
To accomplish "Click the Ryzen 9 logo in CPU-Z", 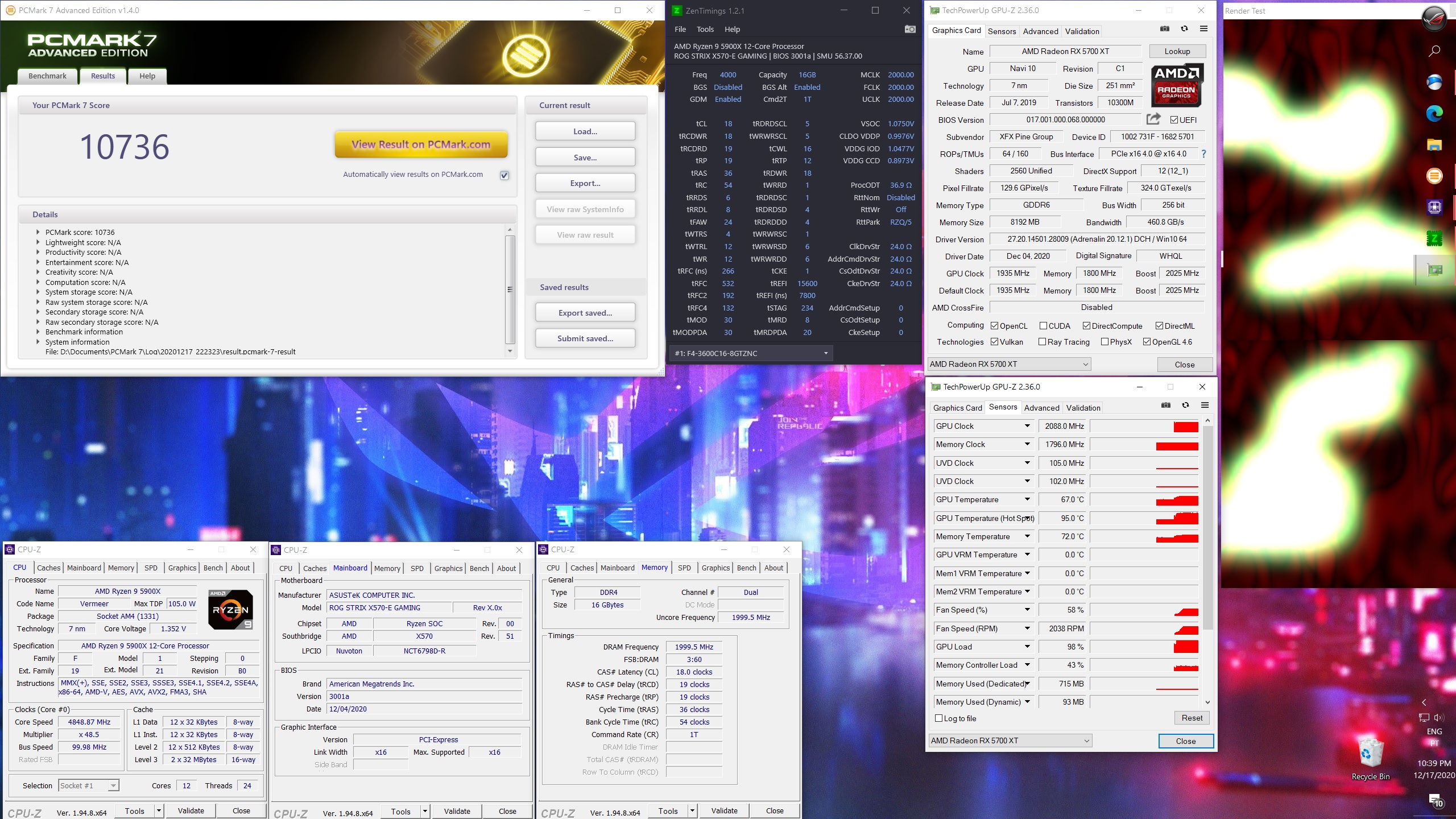I will [230, 609].
